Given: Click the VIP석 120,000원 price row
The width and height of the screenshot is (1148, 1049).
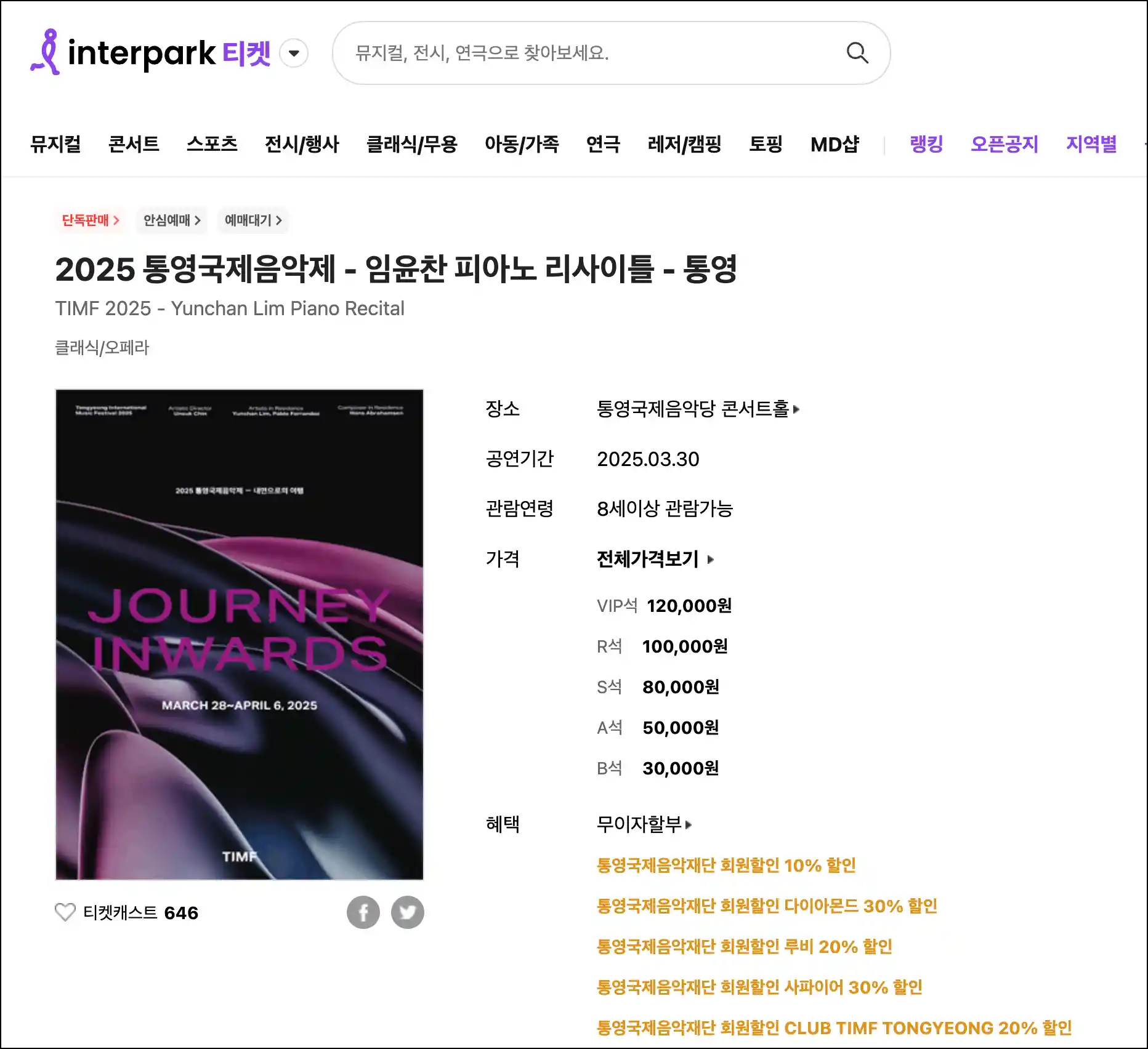Looking at the screenshot, I should pos(664,606).
